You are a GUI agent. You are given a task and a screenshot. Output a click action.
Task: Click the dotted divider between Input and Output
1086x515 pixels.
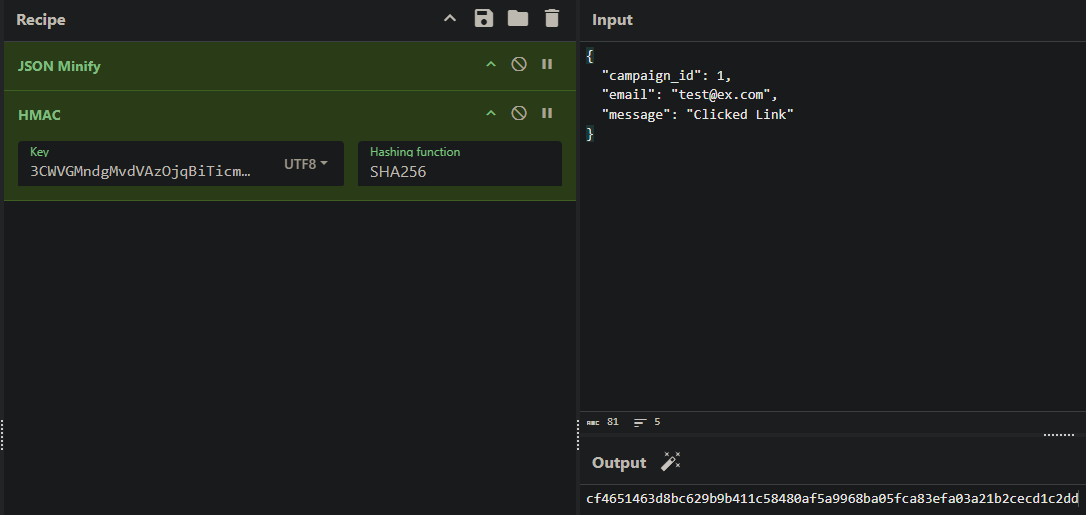[1058, 435]
